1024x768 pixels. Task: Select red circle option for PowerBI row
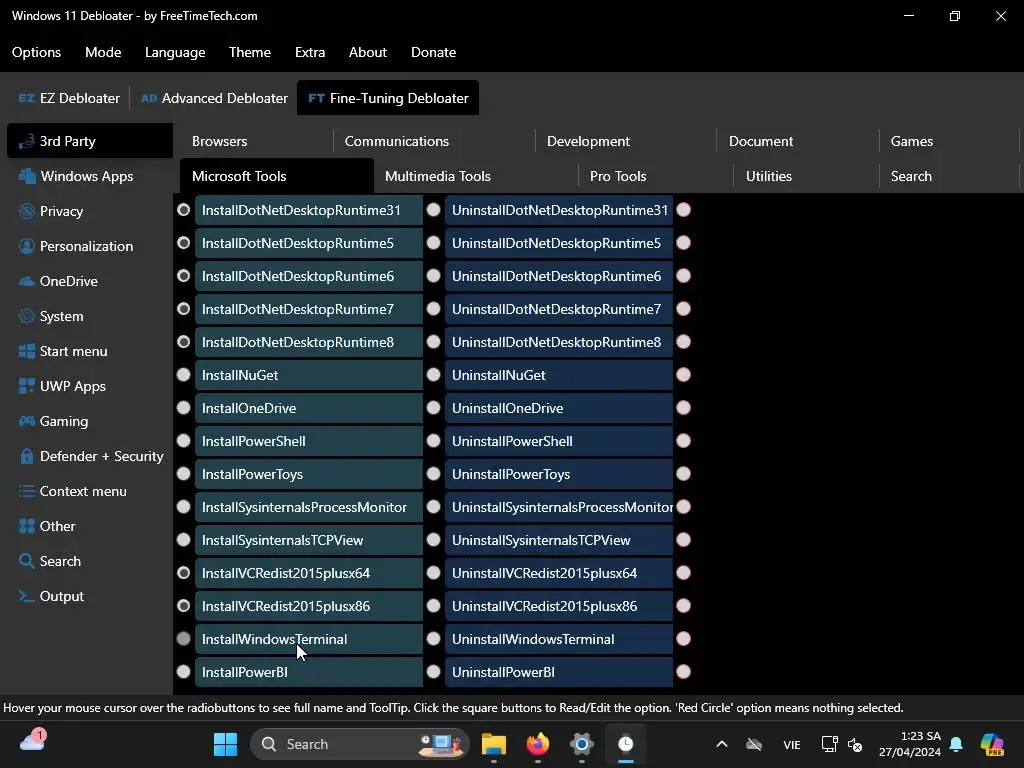[x=684, y=671]
